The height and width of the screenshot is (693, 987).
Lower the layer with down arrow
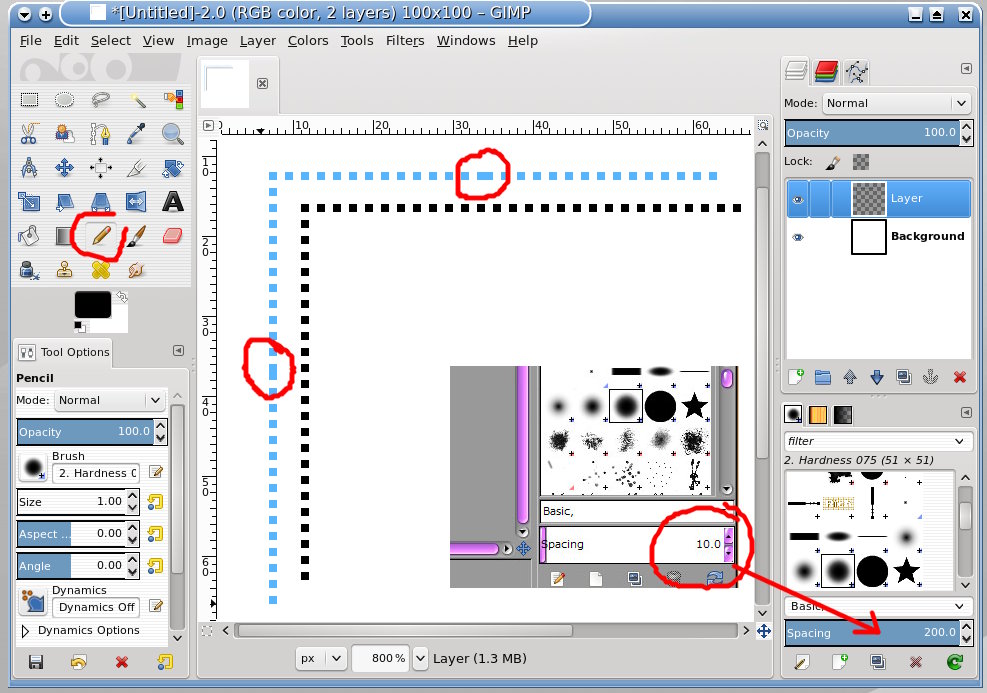point(877,377)
